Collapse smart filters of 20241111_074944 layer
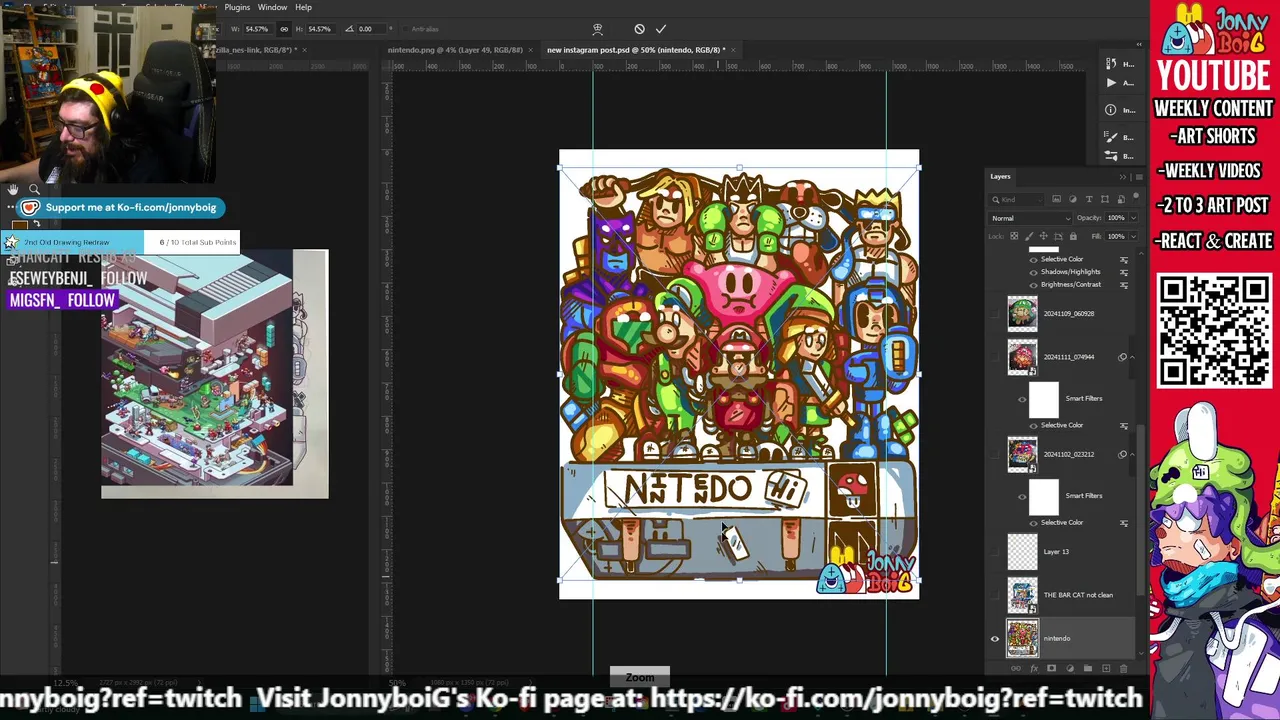 [x=1132, y=357]
